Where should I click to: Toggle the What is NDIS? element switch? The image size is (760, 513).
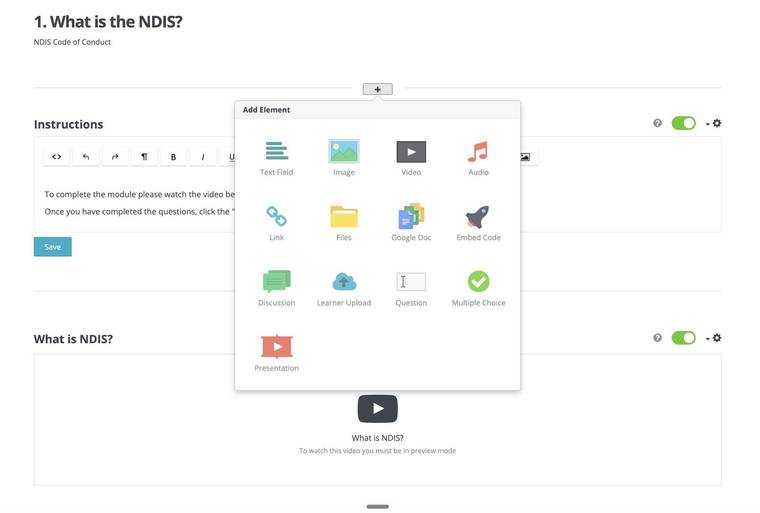(x=683, y=337)
